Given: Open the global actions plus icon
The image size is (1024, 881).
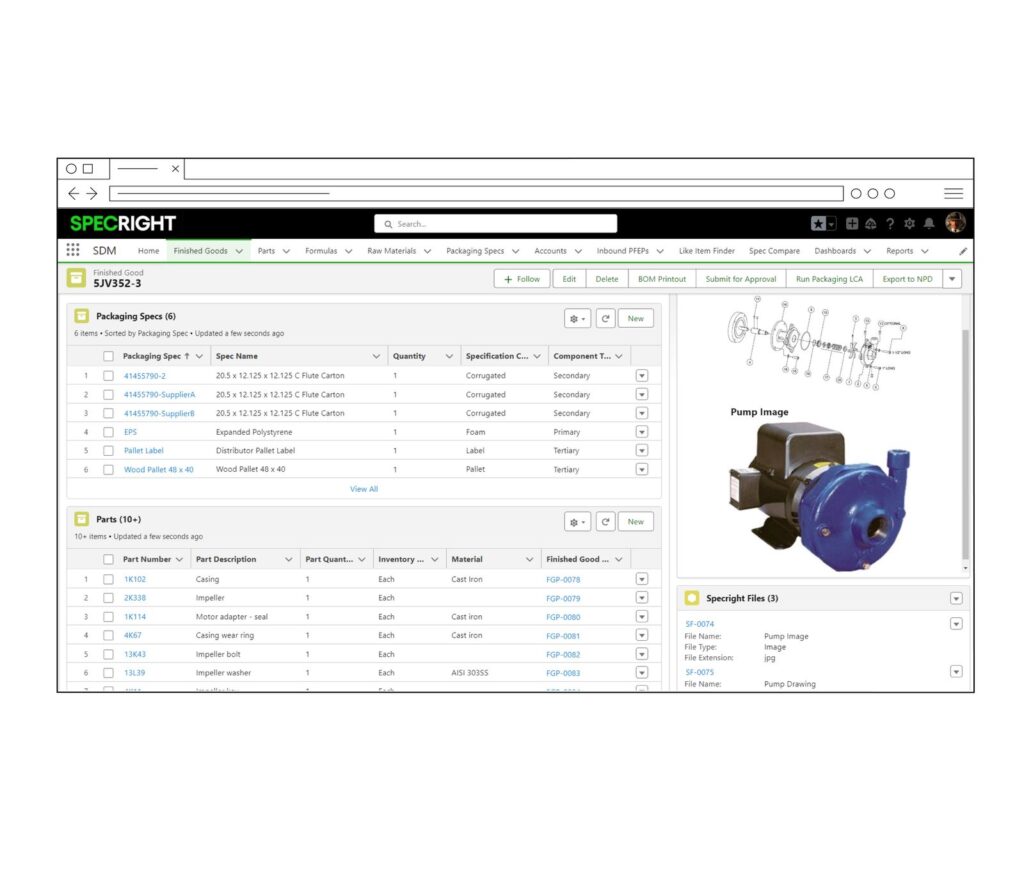Looking at the screenshot, I should pos(852,224).
